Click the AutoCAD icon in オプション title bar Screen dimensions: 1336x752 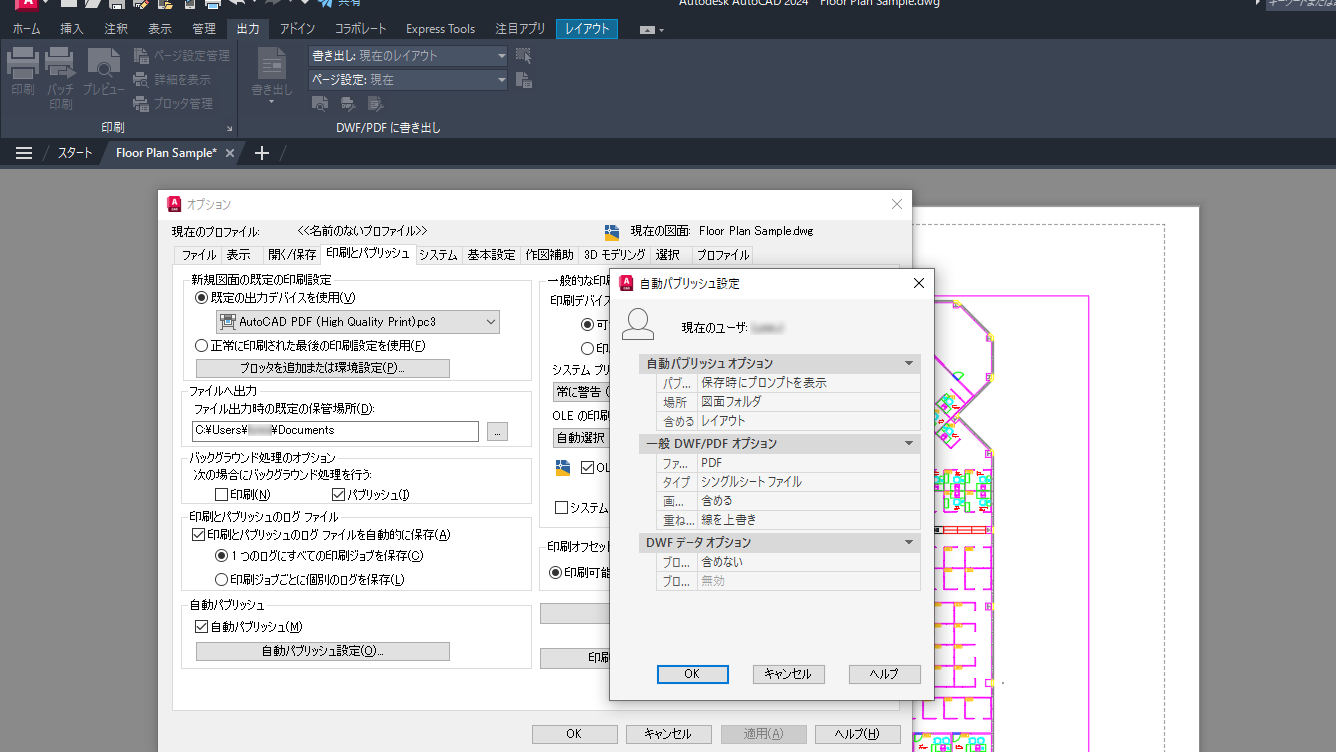coord(175,204)
